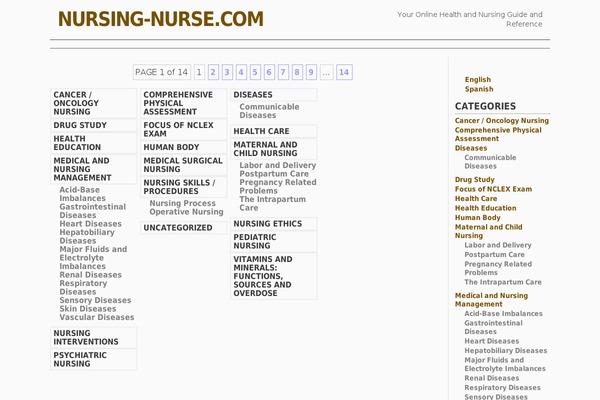Open Operative Nursing submenu link
The height and width of the screenshot is (400, 600).
(x=186, y=212)
